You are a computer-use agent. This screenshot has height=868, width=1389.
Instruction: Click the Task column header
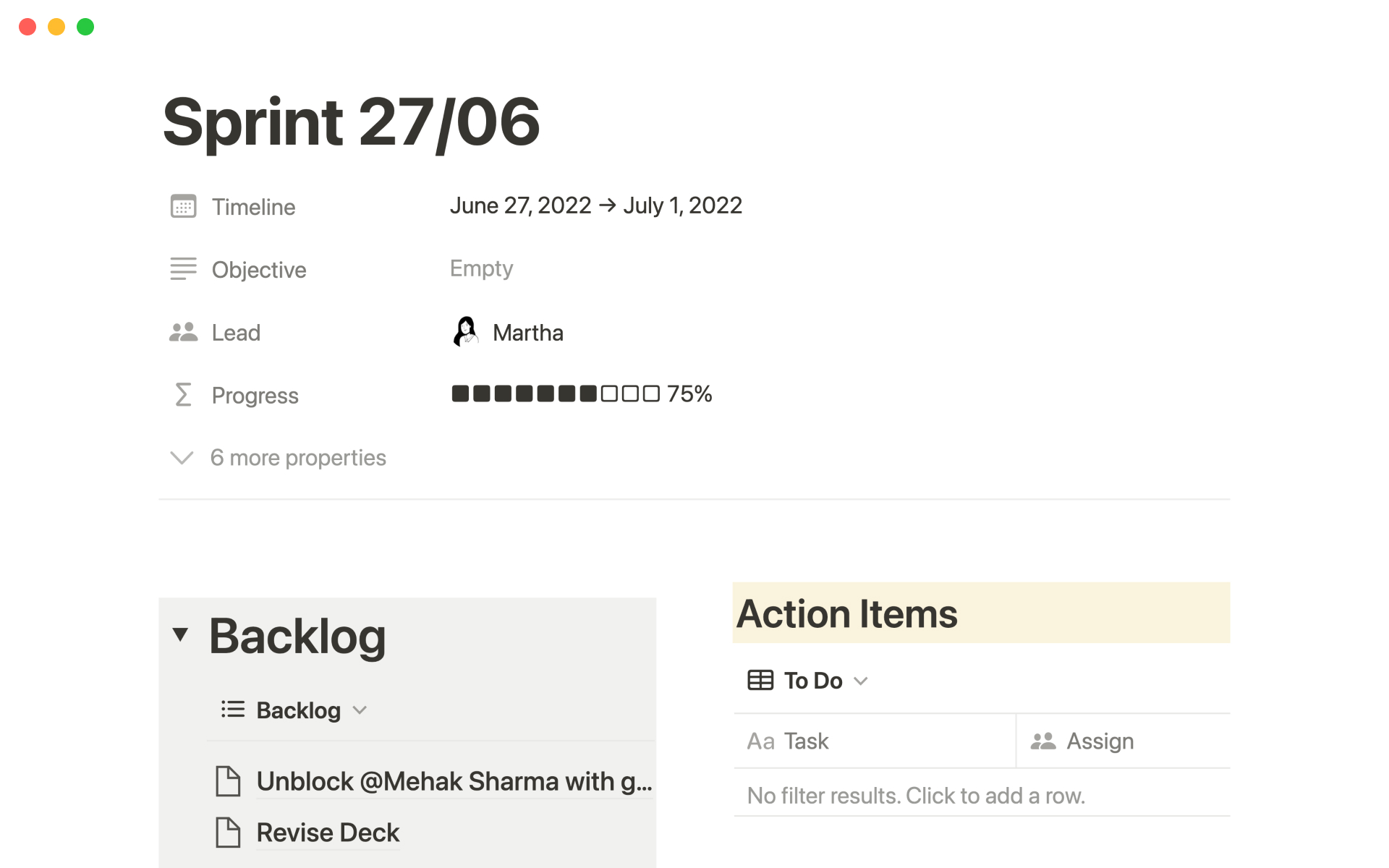807,741
